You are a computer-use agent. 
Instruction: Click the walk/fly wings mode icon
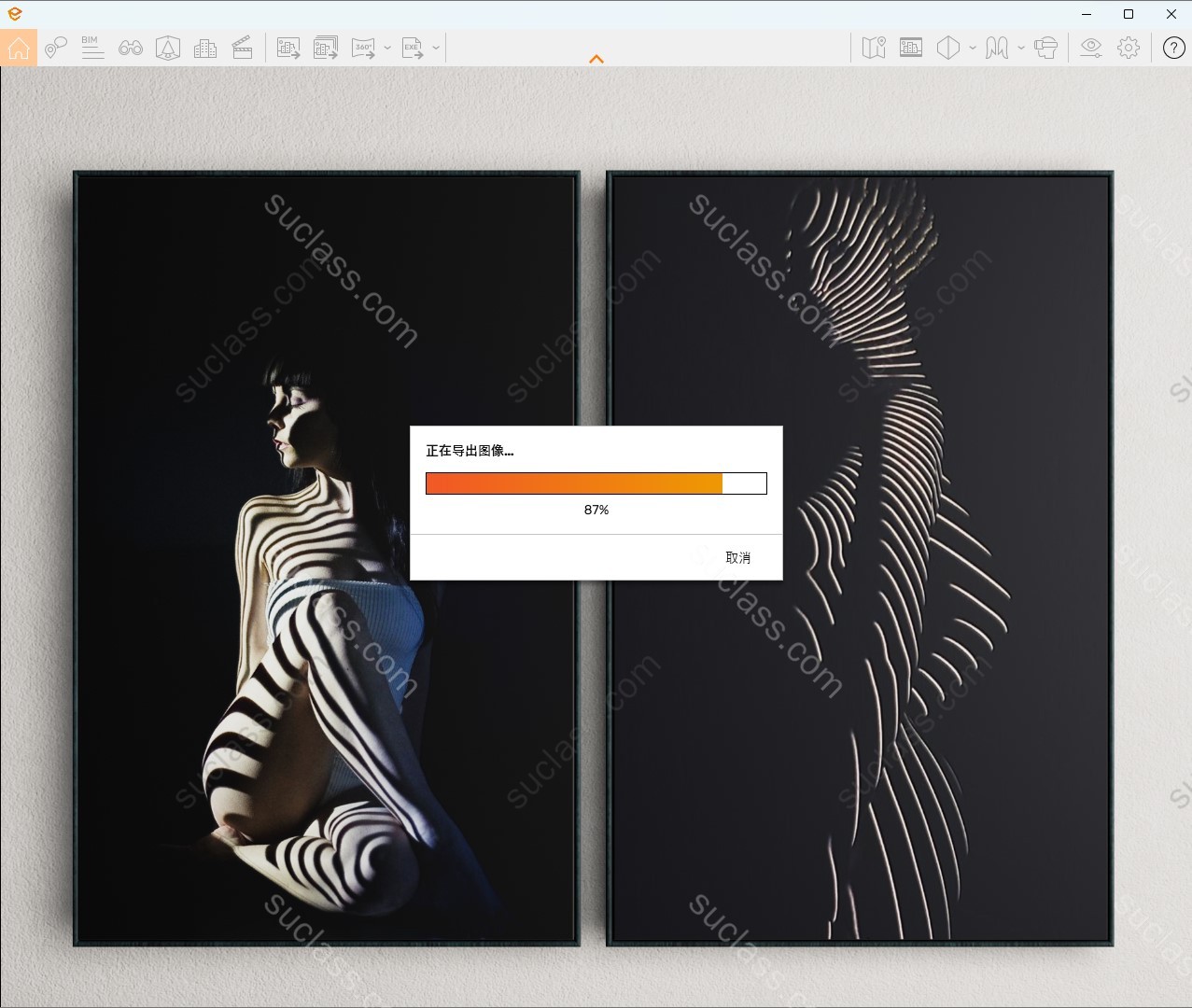[x=997, y=48]
